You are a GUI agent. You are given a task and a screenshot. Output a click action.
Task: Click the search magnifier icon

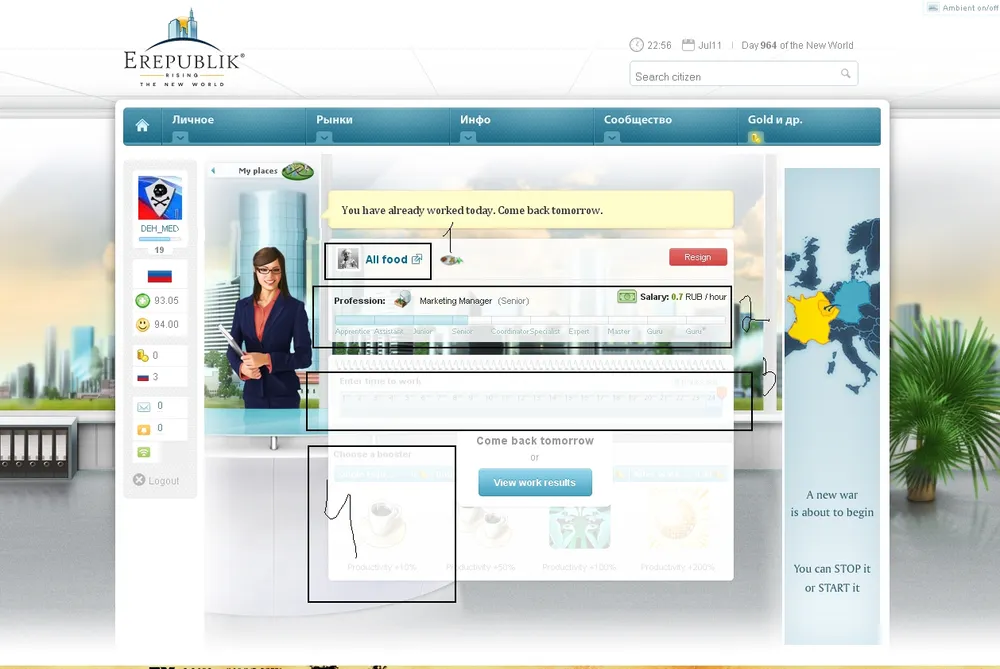pyautogui.click(x=846, y=73)
